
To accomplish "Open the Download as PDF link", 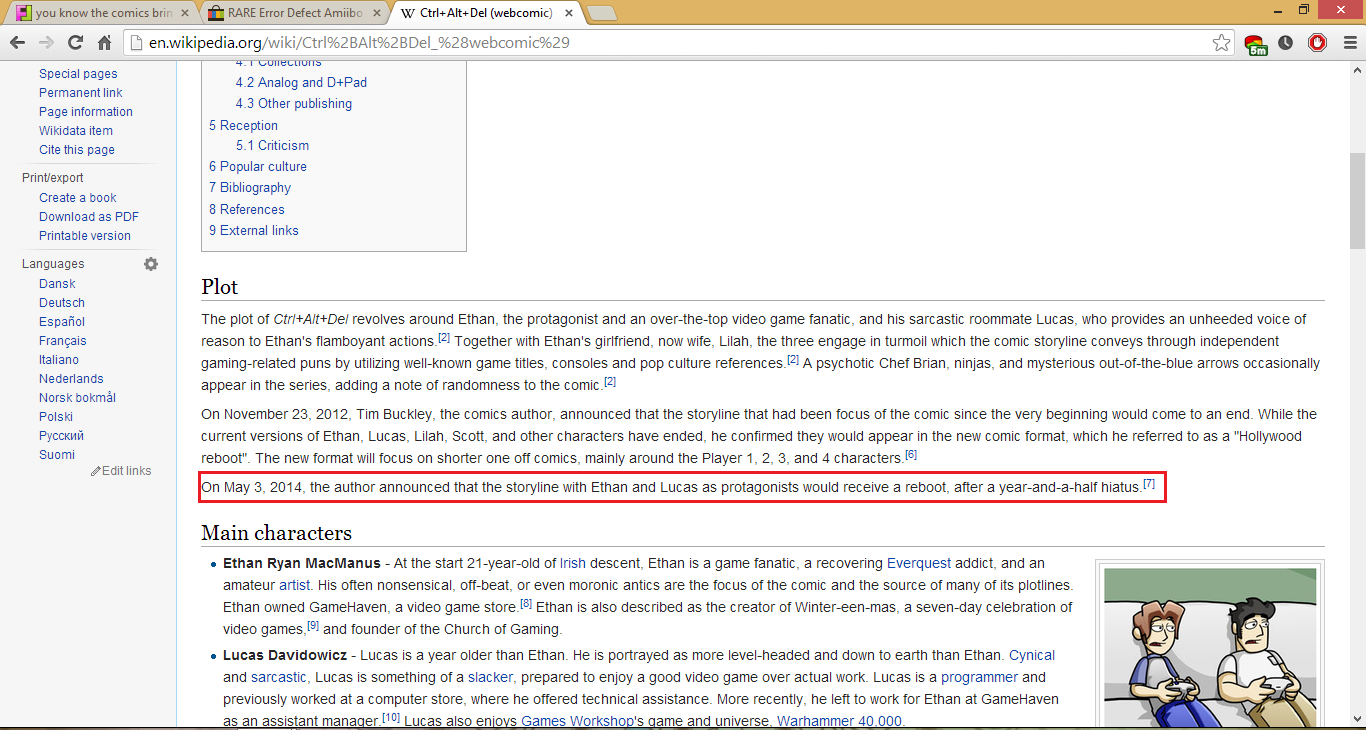I will point(89,217).
